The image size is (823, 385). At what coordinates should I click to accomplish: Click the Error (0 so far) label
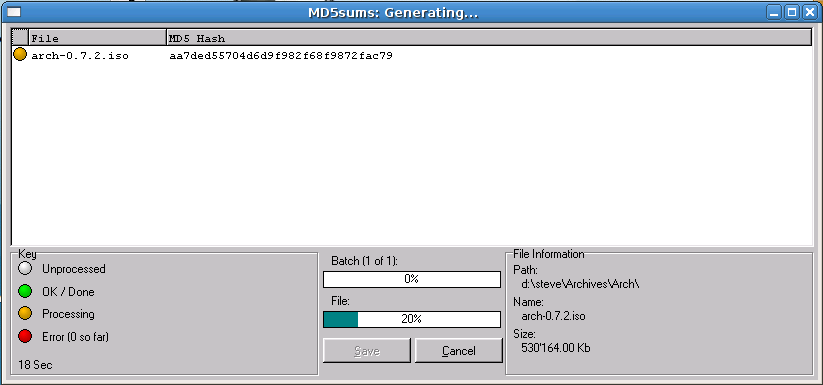(x=75, y=337)
